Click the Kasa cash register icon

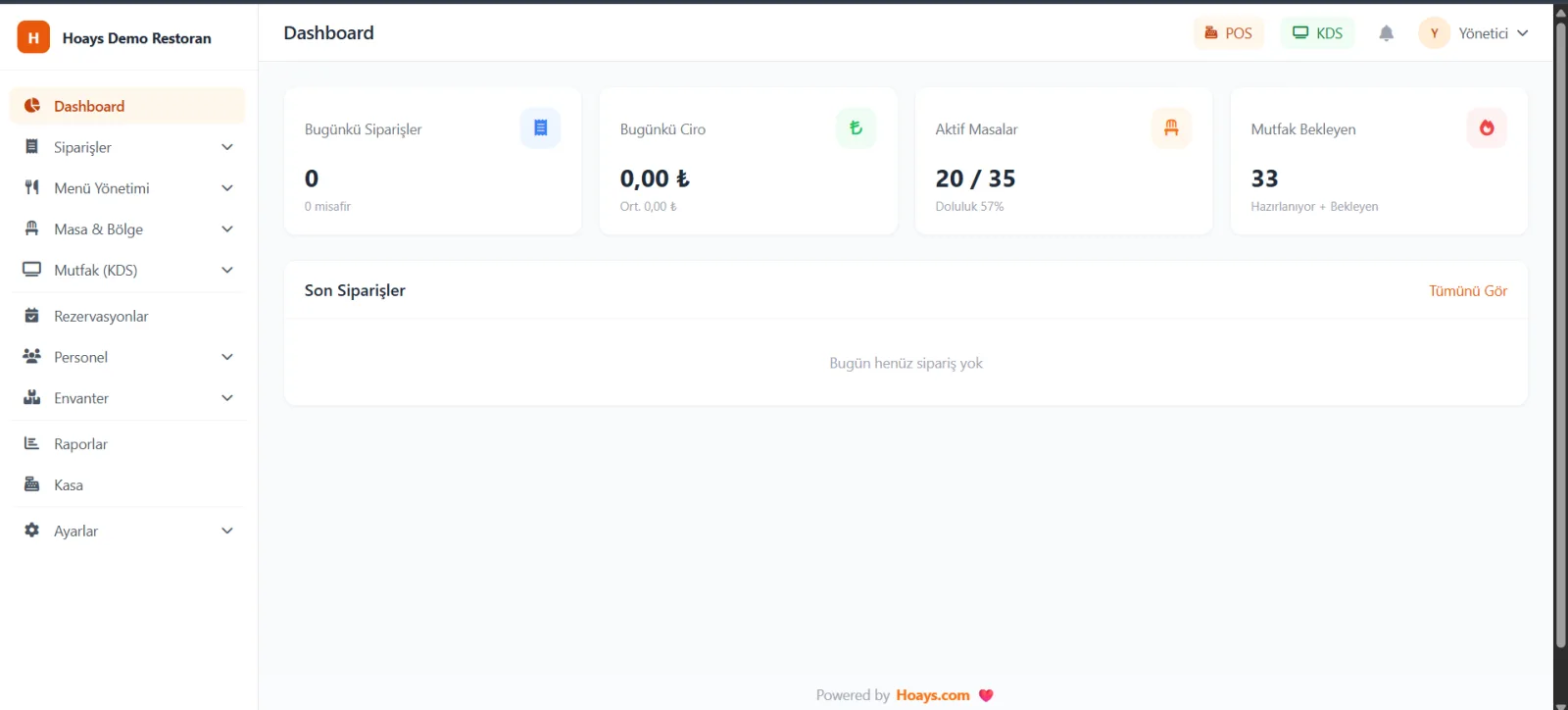pyautogui.click(x=31, y=484)
